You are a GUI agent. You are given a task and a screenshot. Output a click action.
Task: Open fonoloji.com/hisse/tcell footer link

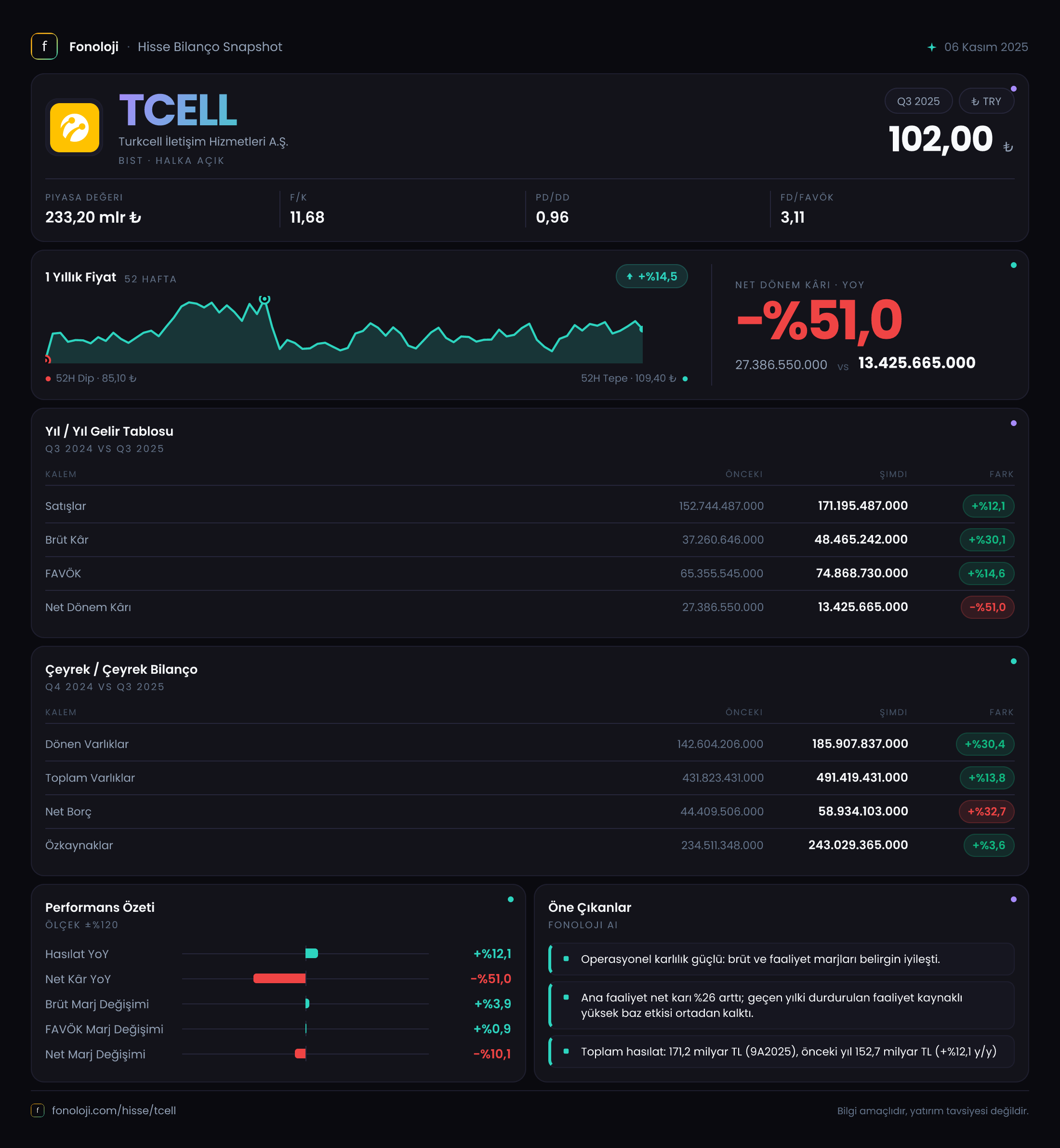click(x=114, y=1110)
